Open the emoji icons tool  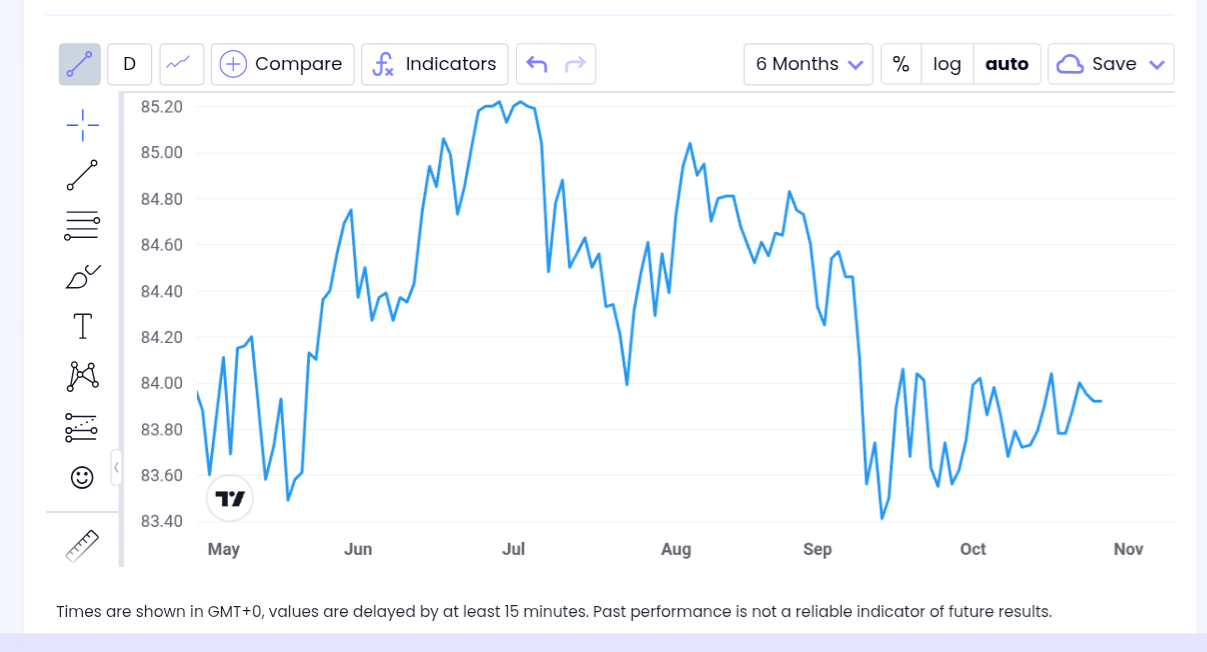coord(82,478)
